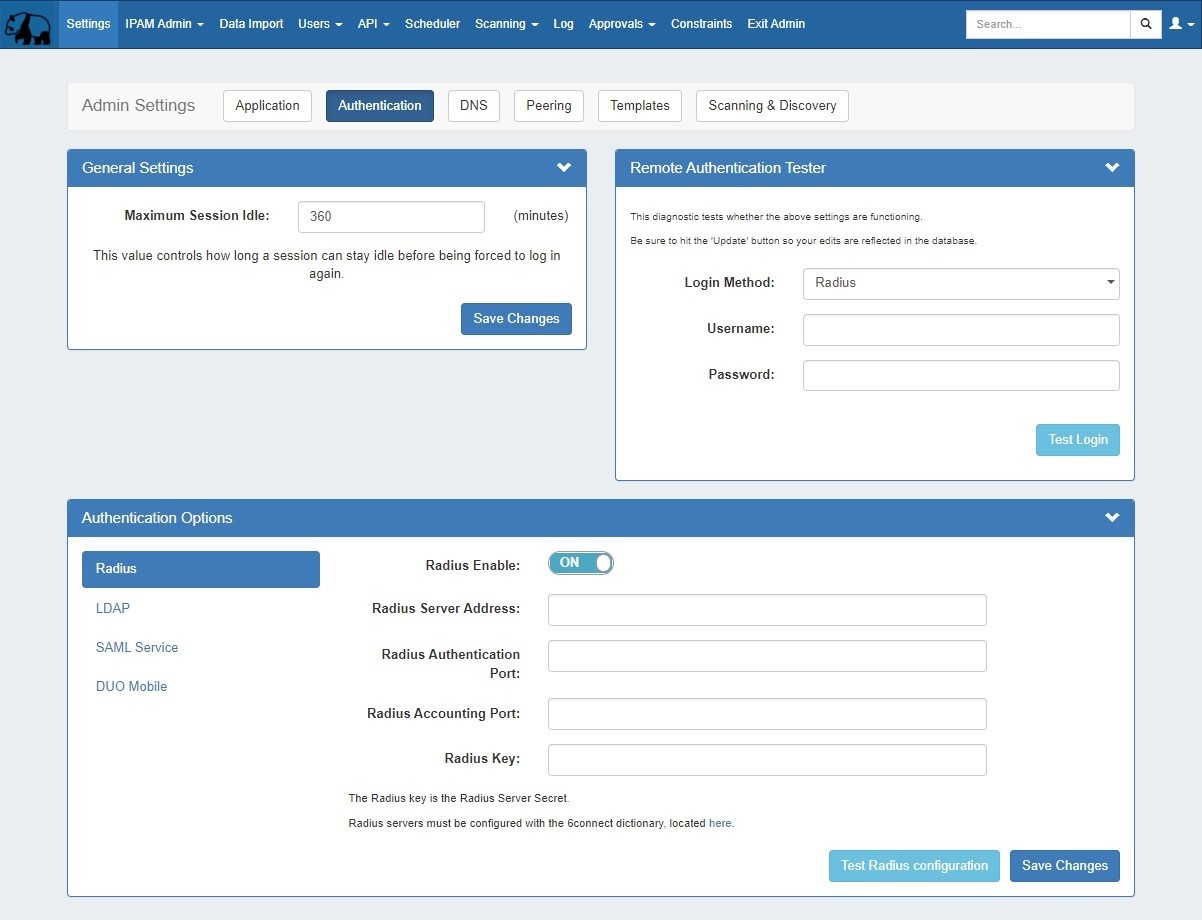Click the search magnifier icon
This screenshot has height=920, width=1202.
(1146, 24)
